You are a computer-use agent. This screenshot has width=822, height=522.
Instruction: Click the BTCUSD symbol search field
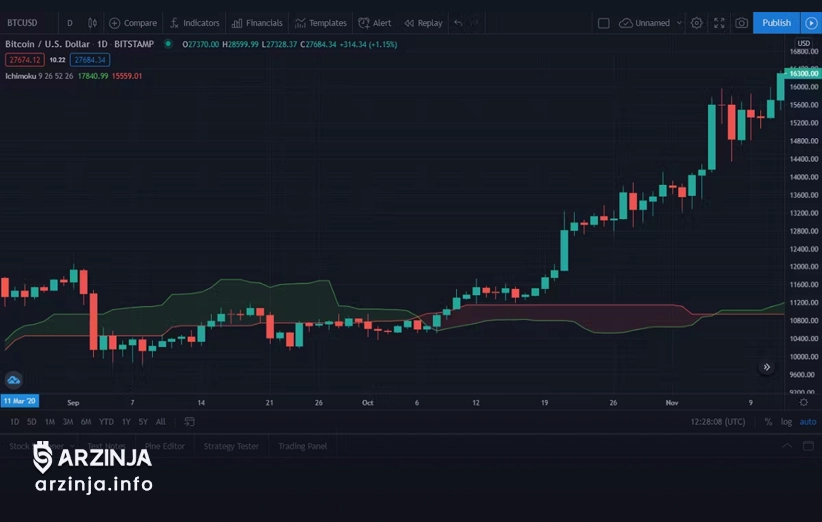point(23,23)
